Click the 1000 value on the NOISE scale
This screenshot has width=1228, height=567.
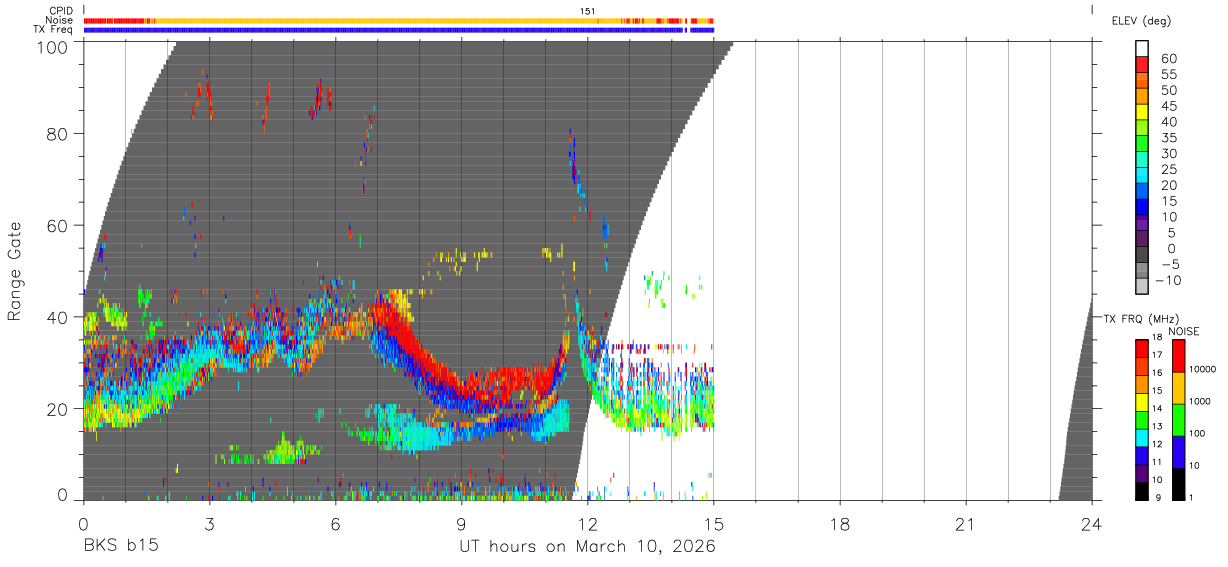1201,401
